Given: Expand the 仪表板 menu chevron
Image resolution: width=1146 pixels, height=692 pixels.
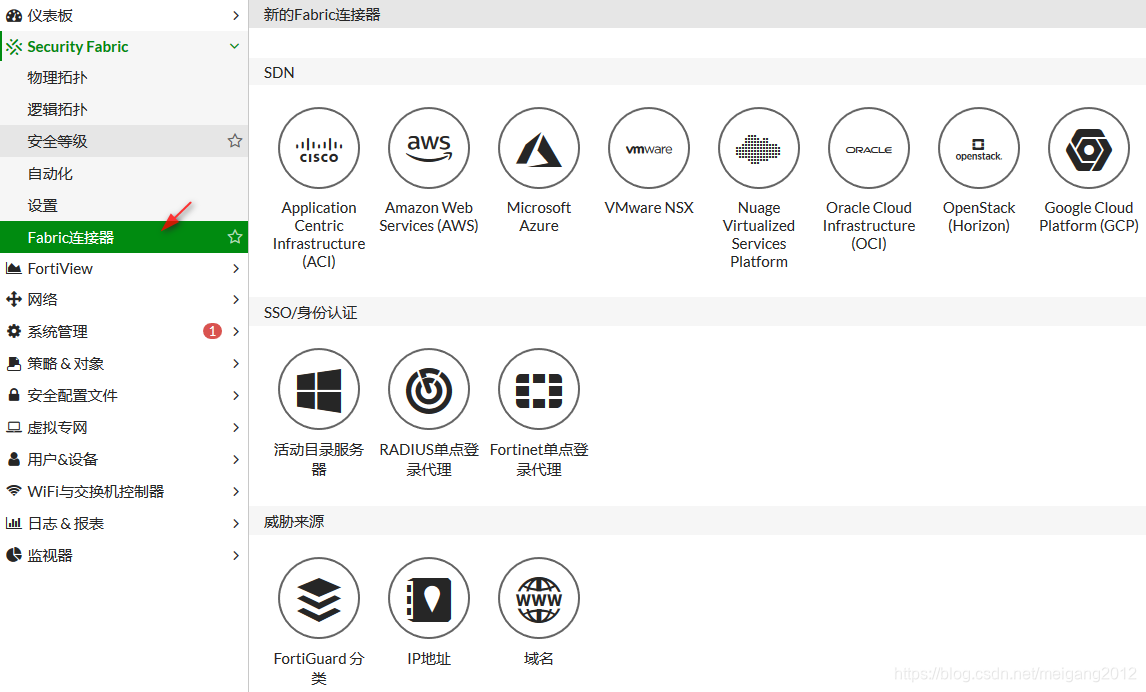Looking at the screenshot, I should click(x=235, y=15).
